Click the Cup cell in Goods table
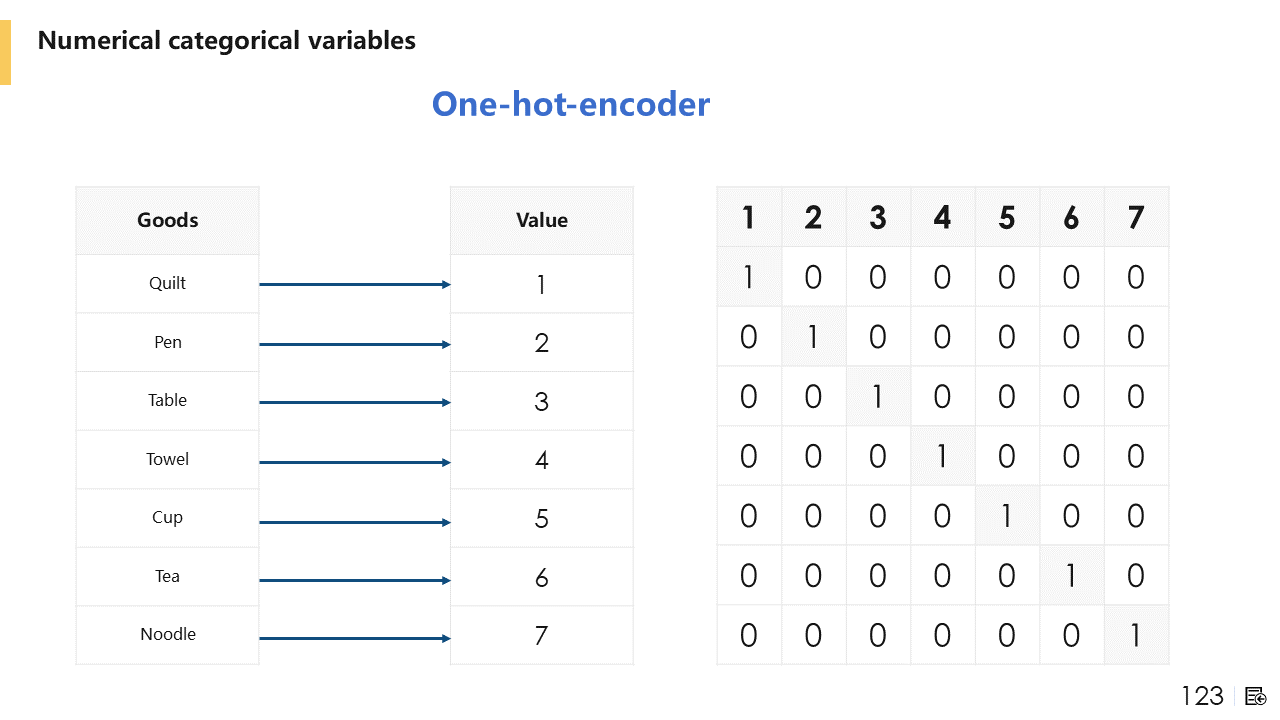 point(168,517)
